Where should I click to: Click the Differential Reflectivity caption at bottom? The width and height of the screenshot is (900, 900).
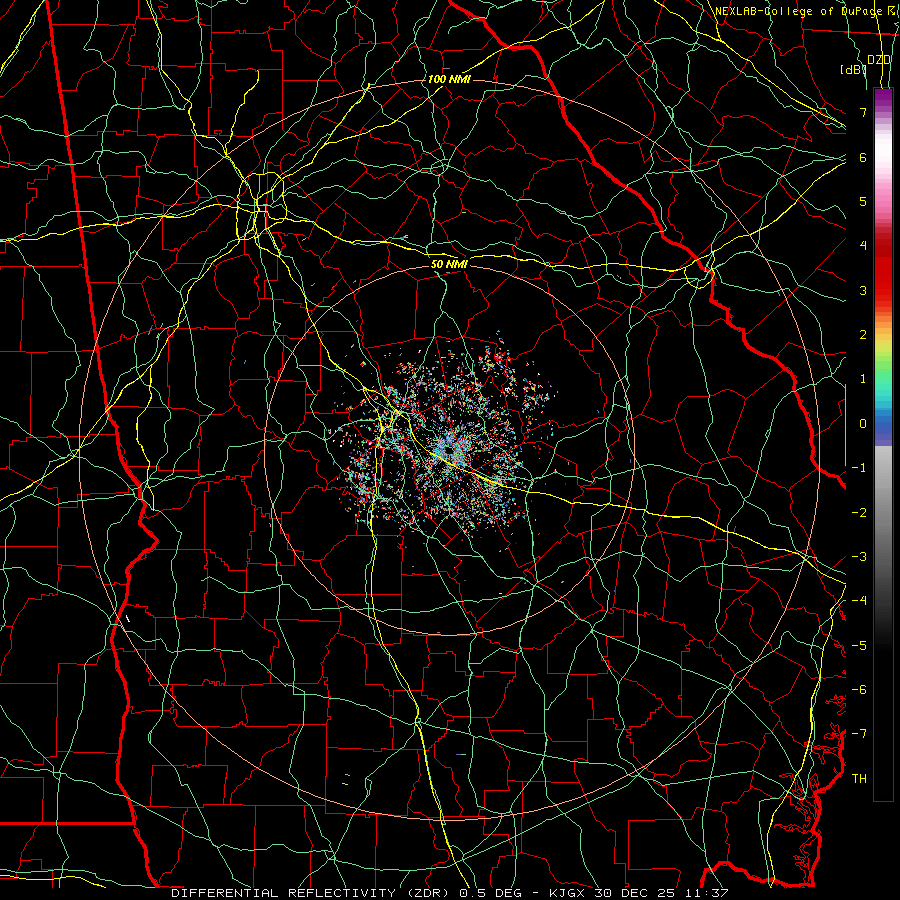point(449,893)
